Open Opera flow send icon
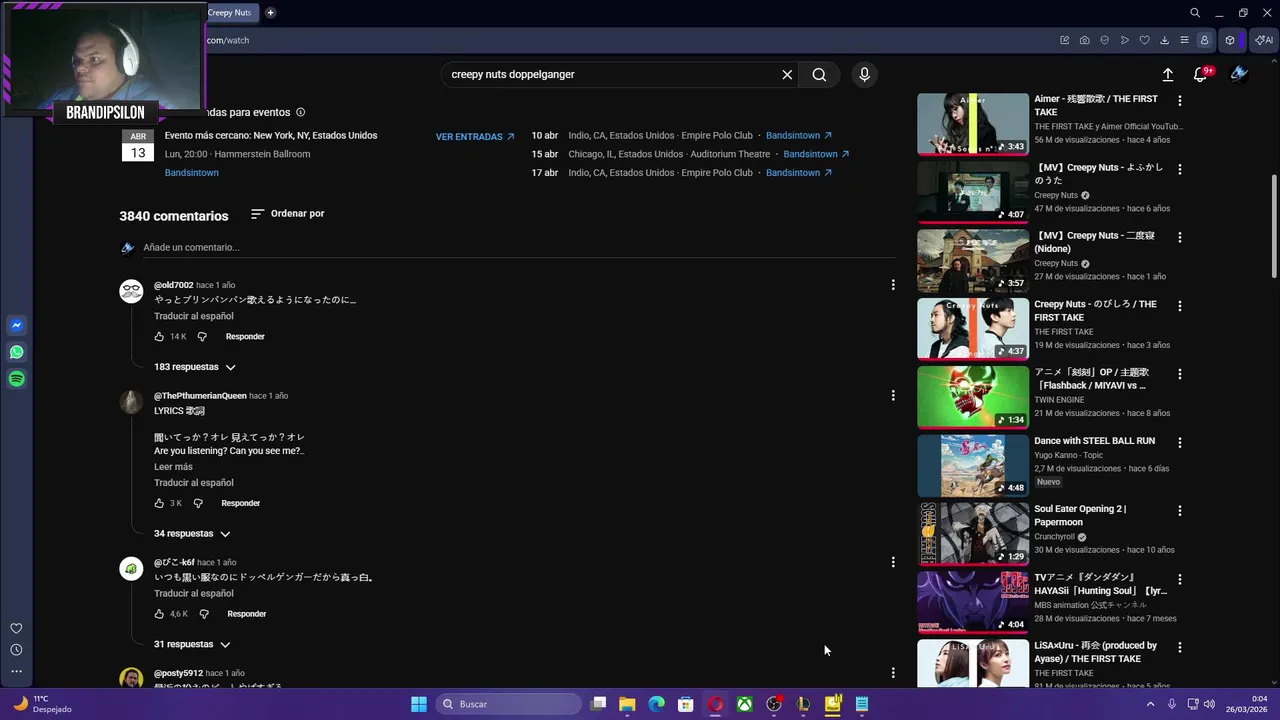This screenshot has height=720, width=1280. click(x=1124, y=40)
